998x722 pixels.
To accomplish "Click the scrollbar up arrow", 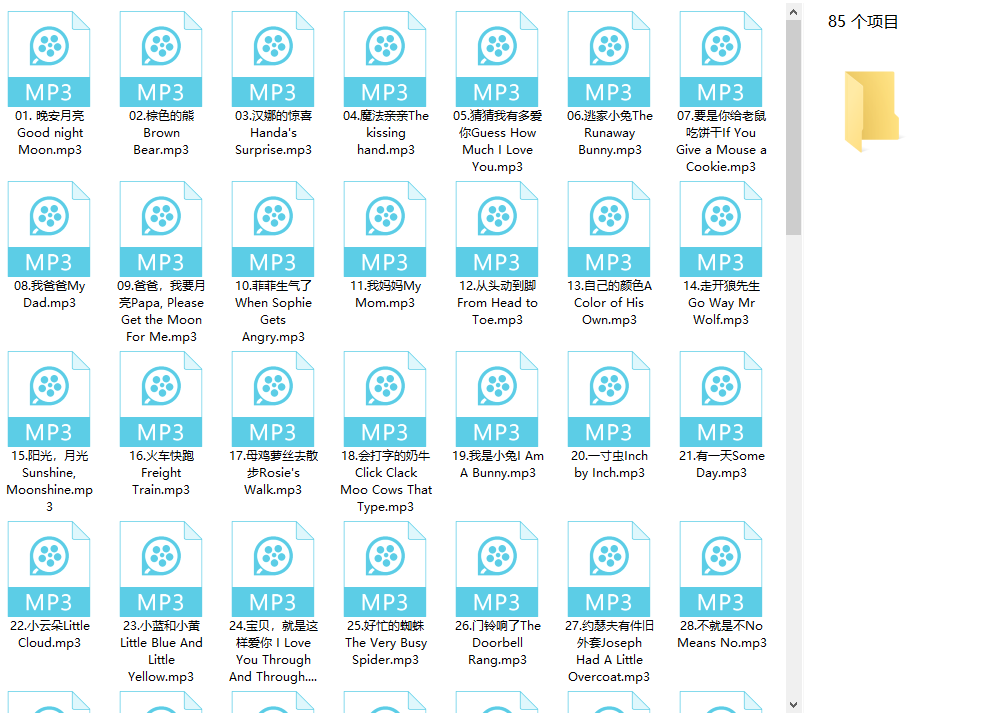I will (793, 11).
